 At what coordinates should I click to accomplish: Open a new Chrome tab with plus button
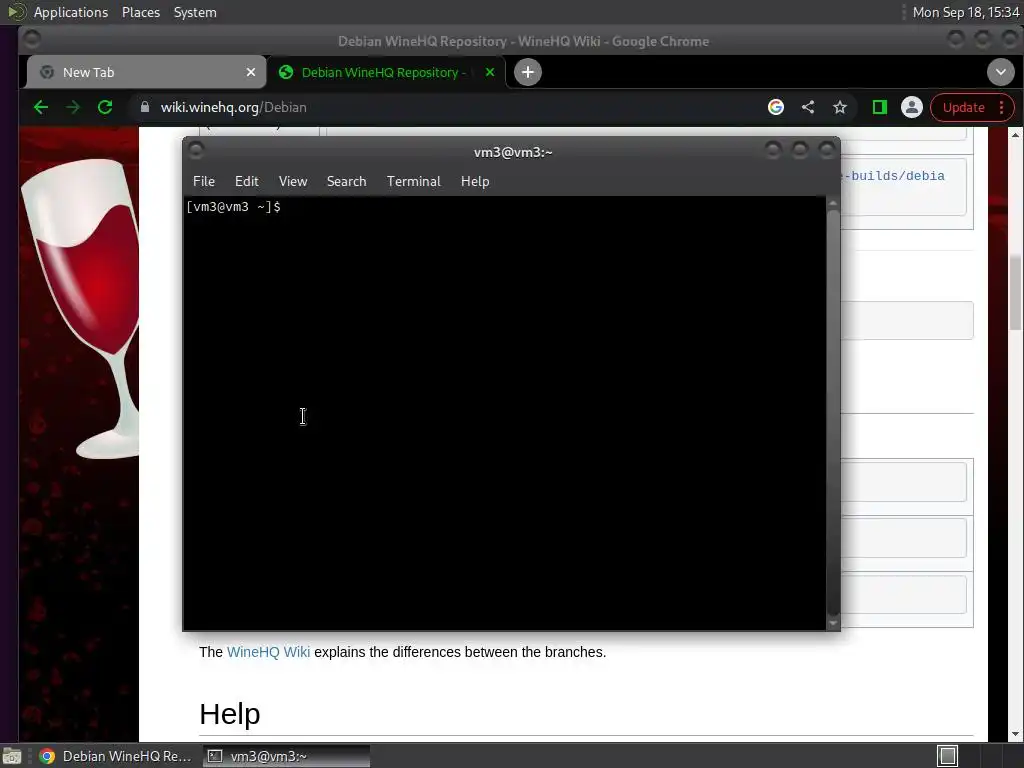528,72
